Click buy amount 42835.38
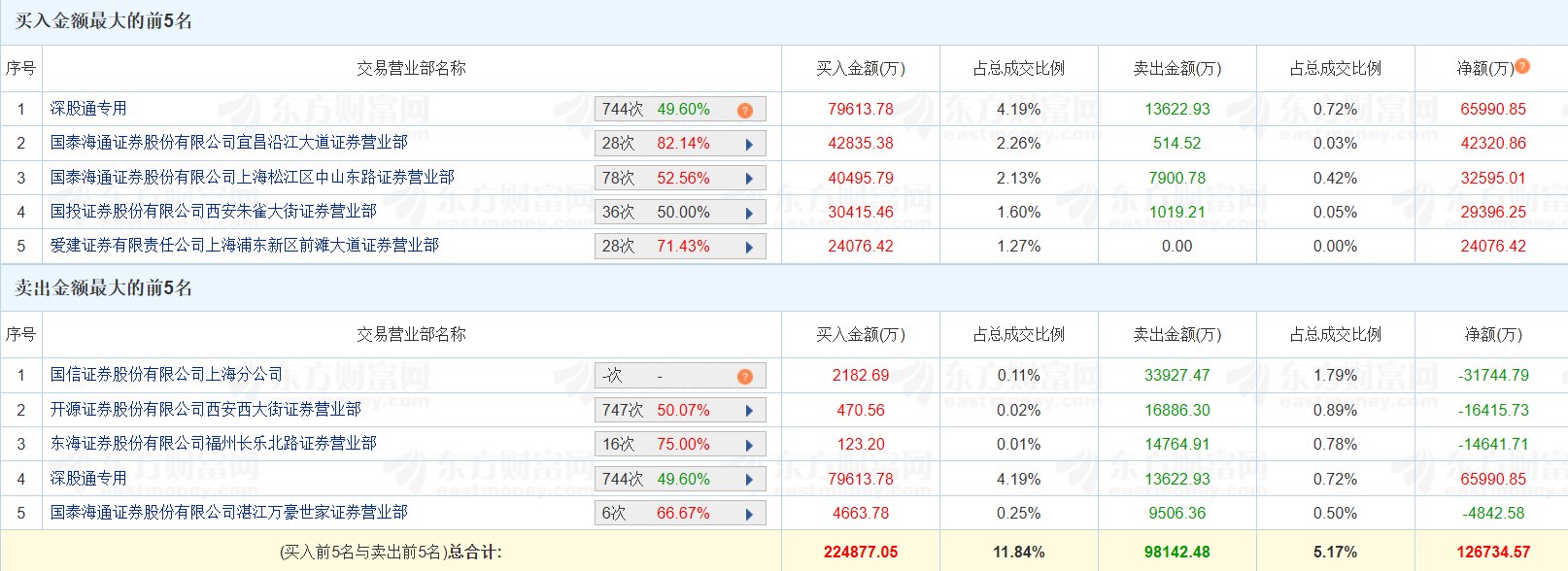1568x571 pixels. click(861, 144)
